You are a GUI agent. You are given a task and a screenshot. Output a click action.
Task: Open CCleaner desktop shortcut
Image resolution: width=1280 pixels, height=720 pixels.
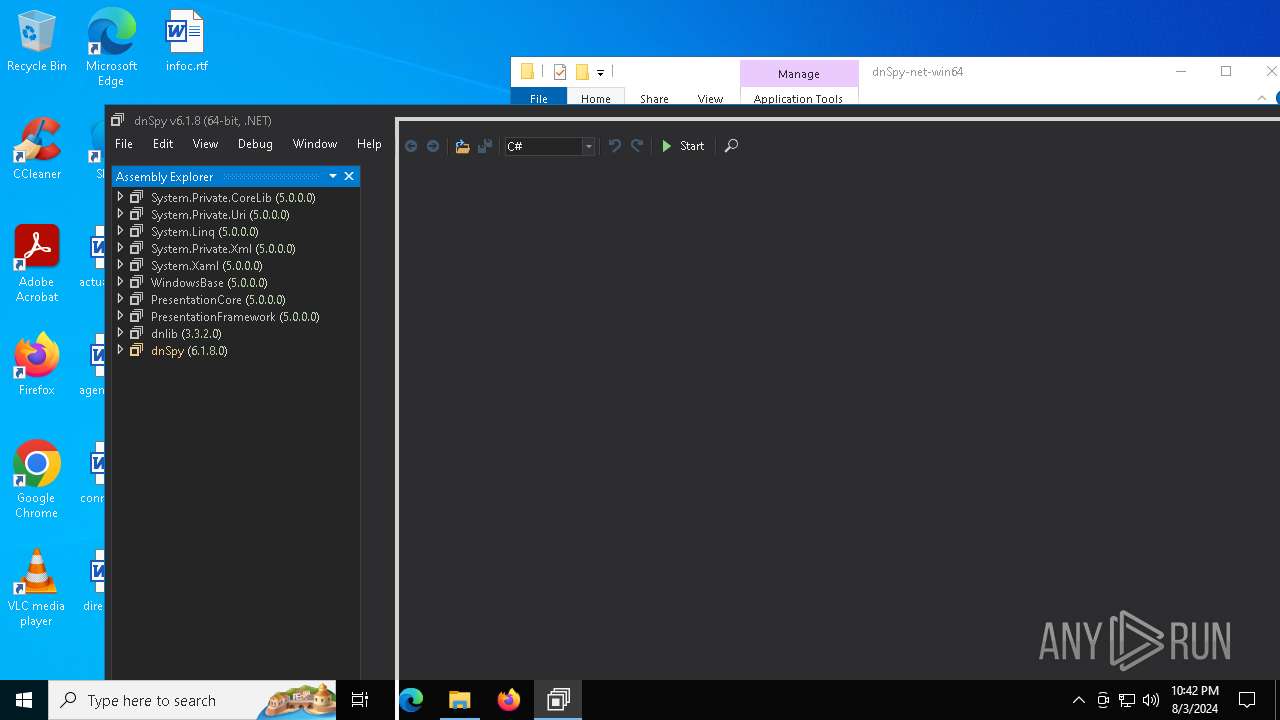(37, 149)
